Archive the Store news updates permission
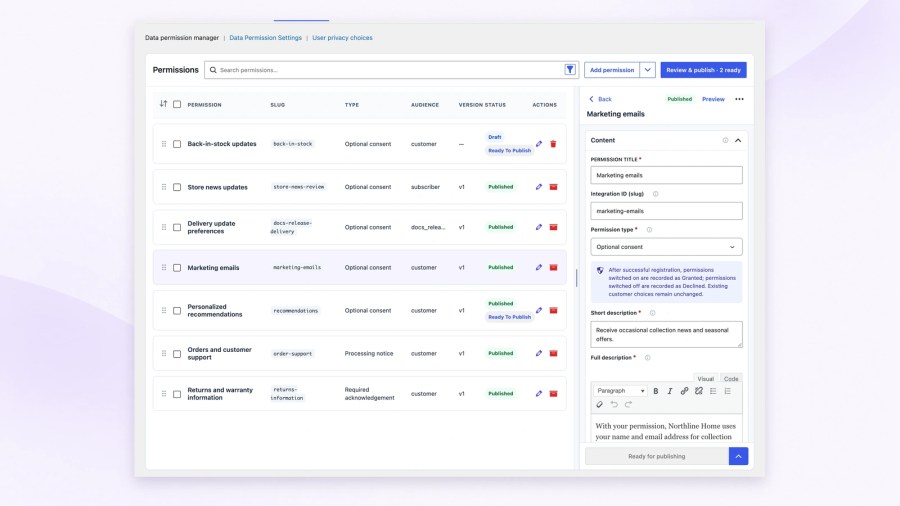Viewport: 900px width, 506px height. [x=553, y=187]
